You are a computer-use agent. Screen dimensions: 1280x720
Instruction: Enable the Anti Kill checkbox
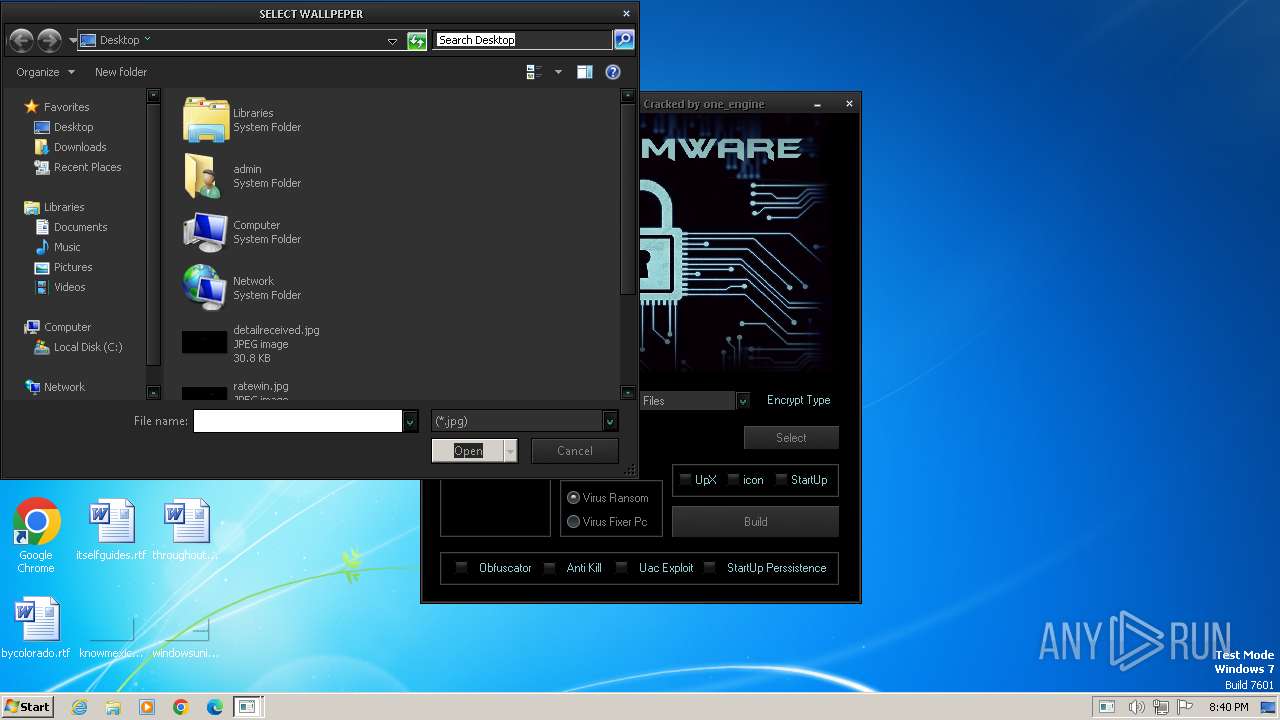click(549, 568)
